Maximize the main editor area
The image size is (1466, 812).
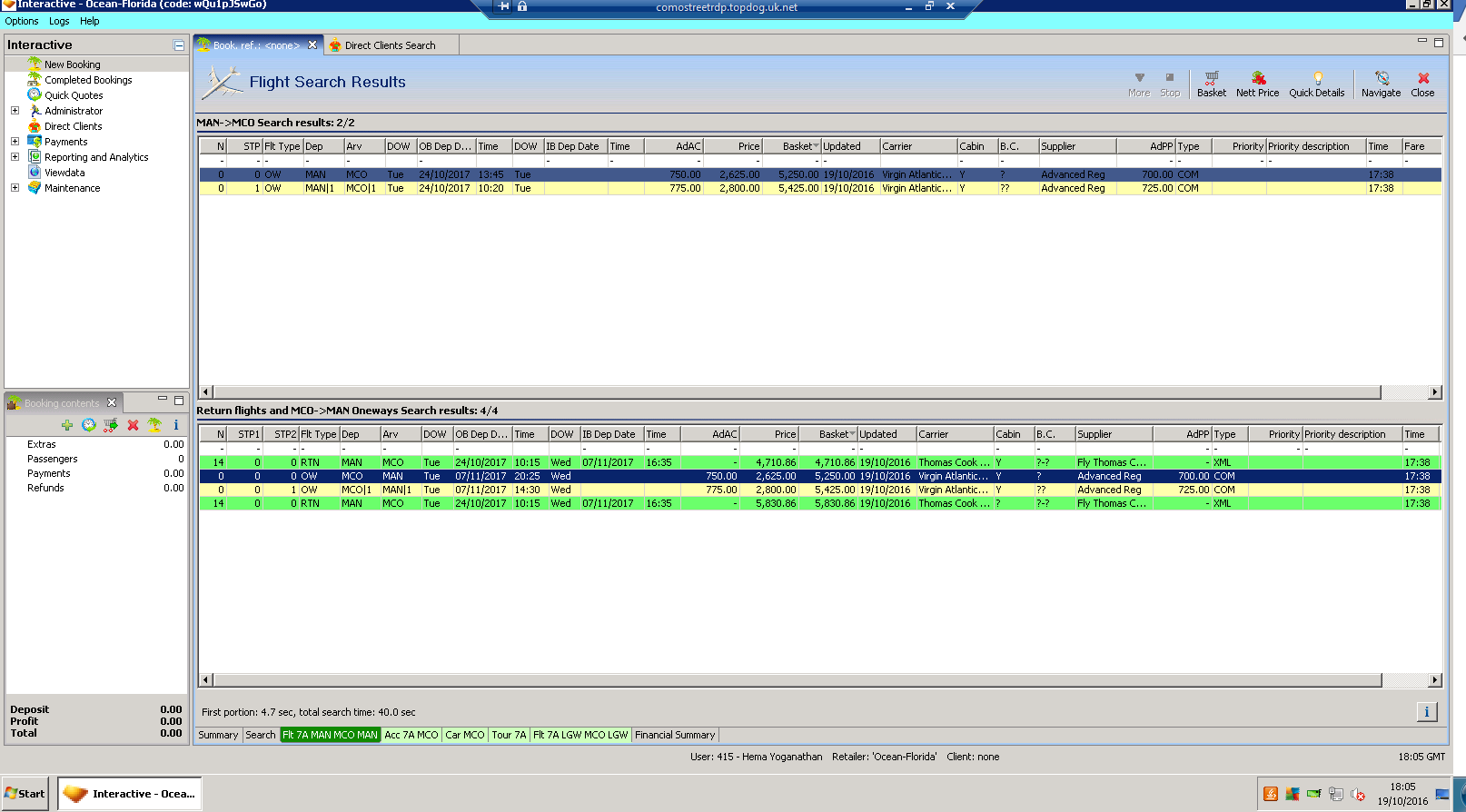pos(1439,42)
